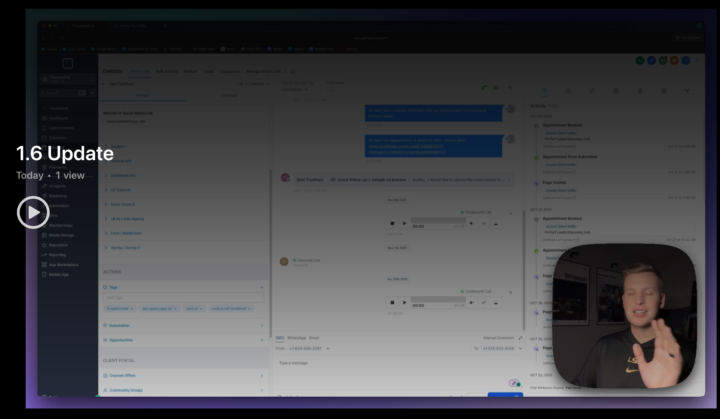This screenshot has width=720, height=419.
Task: Seek in second Outbound Call progress bar
Action: pos(438,299)
